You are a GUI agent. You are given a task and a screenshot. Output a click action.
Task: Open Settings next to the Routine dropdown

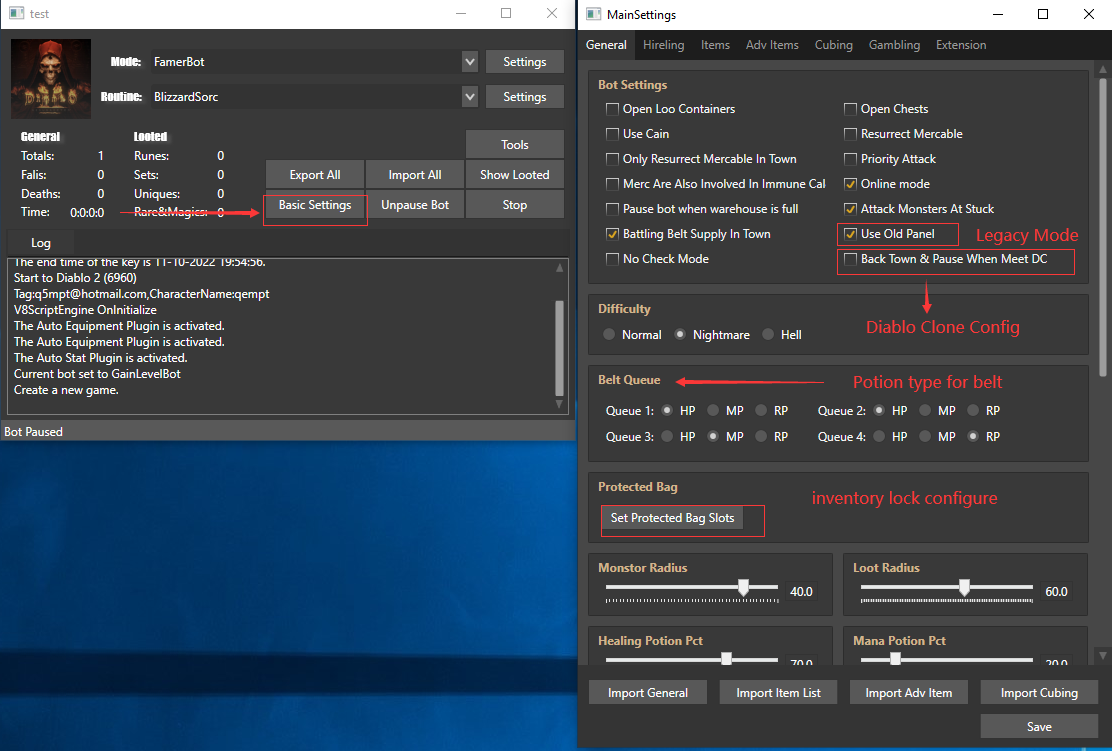click(525, 96)
